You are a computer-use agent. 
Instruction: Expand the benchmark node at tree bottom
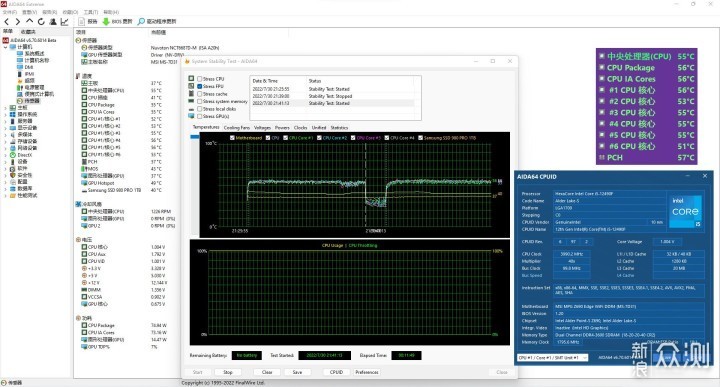click(6, 196)
